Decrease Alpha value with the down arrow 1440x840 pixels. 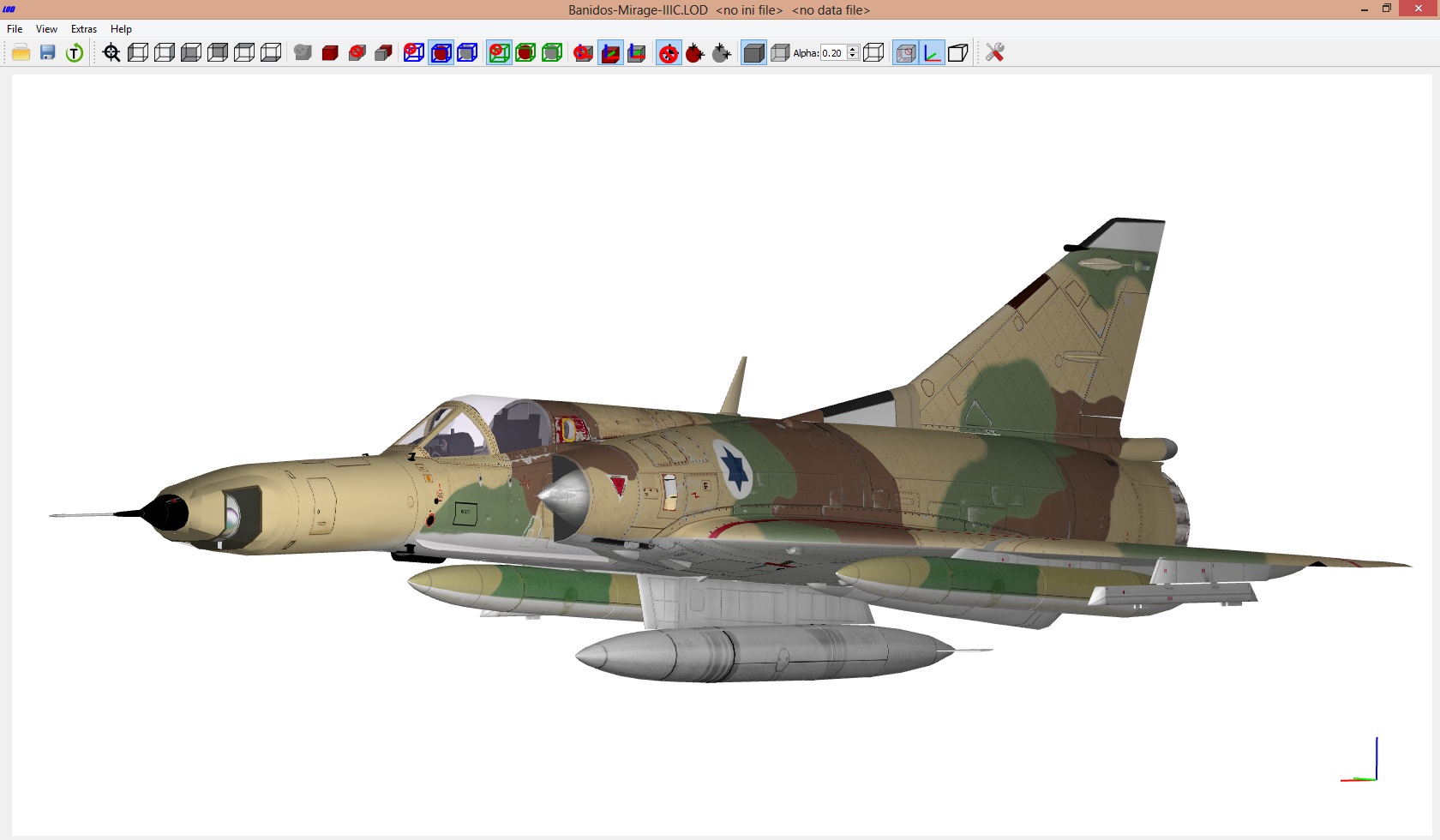click(853, 57)
